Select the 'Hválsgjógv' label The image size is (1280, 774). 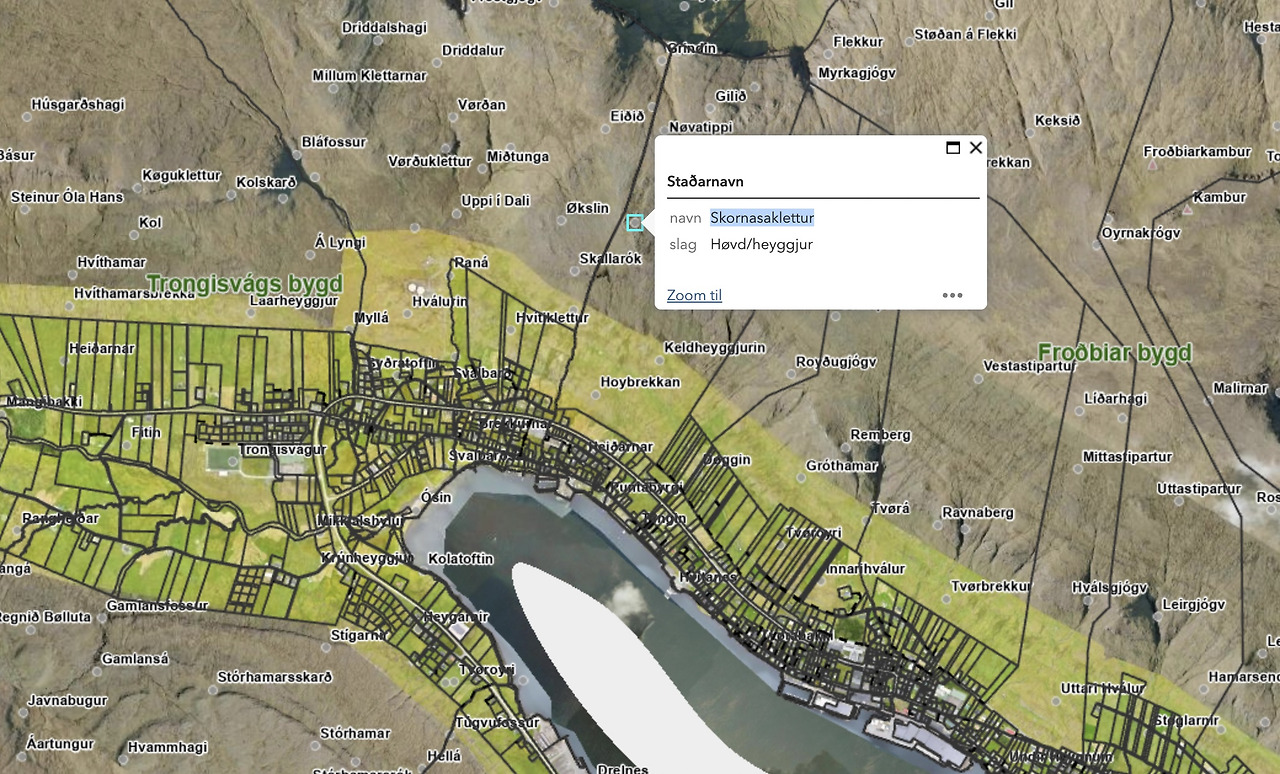[1109, 587]
